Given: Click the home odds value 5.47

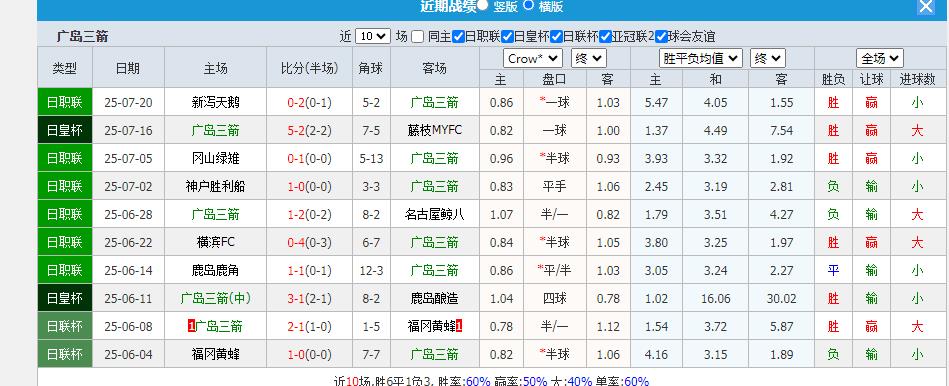Looking at the screenshot, I should coord(657,102).
